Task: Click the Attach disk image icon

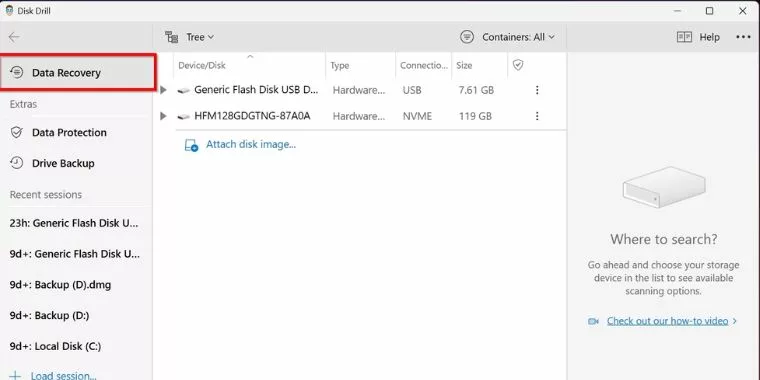Action: tap(191, 145)
